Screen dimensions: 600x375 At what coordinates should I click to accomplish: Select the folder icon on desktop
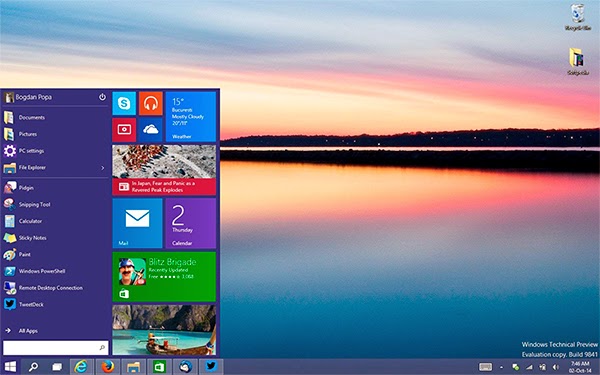click(578, 62)
